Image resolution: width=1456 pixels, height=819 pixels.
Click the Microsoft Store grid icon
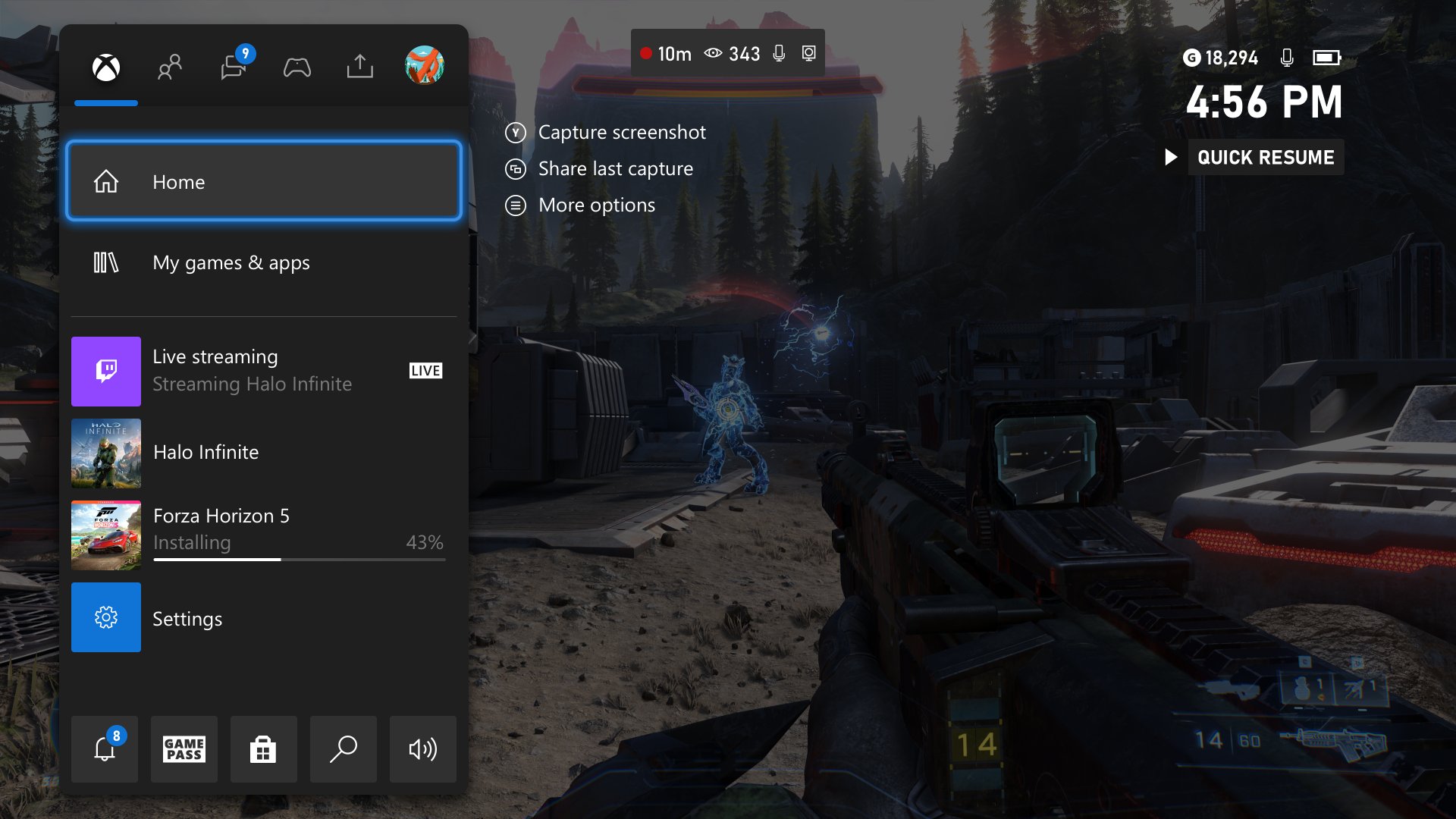[264, 749]
